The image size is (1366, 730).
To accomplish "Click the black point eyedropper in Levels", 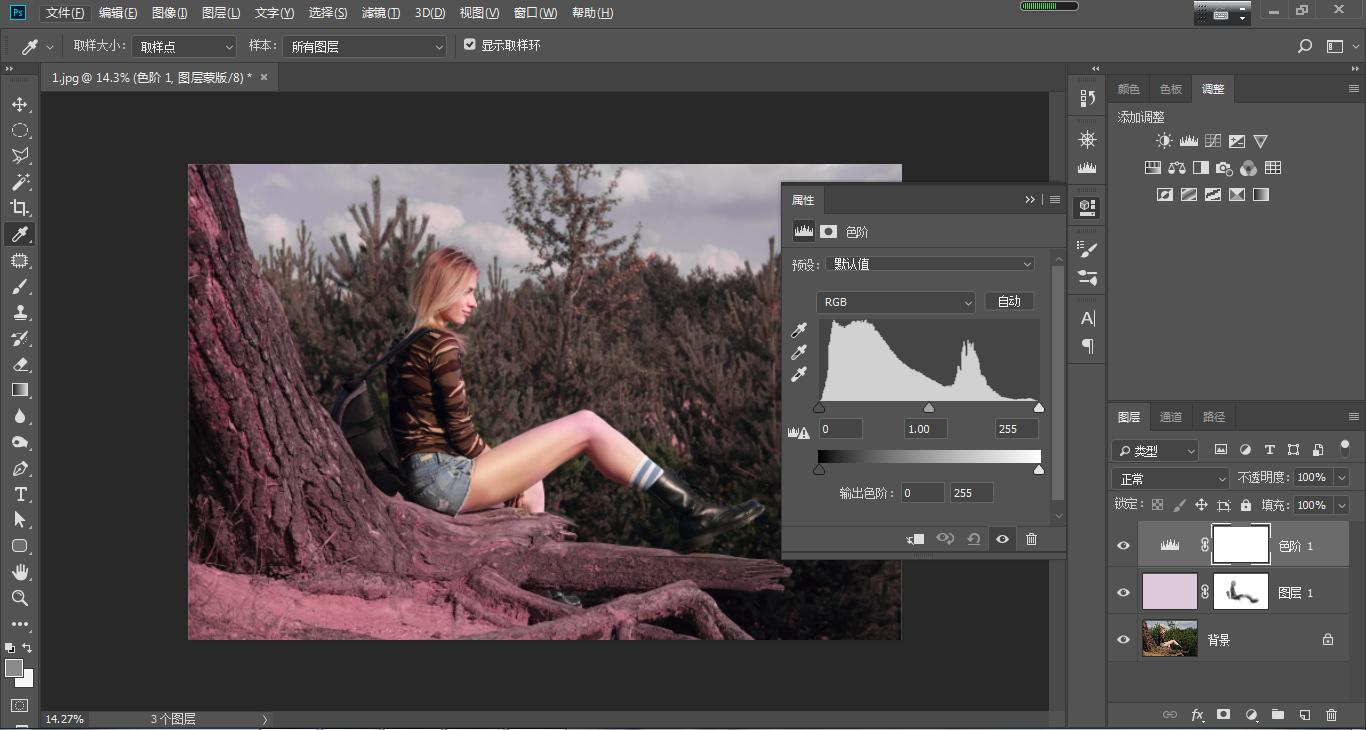I will point(799,331).
